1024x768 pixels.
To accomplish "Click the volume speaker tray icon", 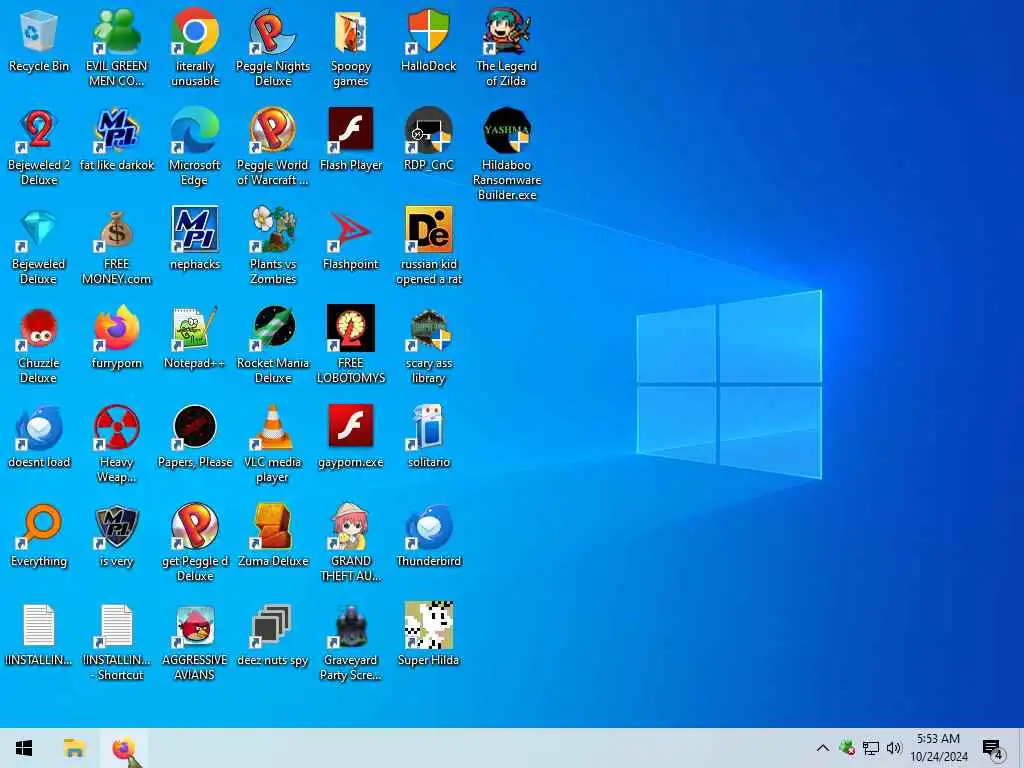I will [x=894, y=748].
